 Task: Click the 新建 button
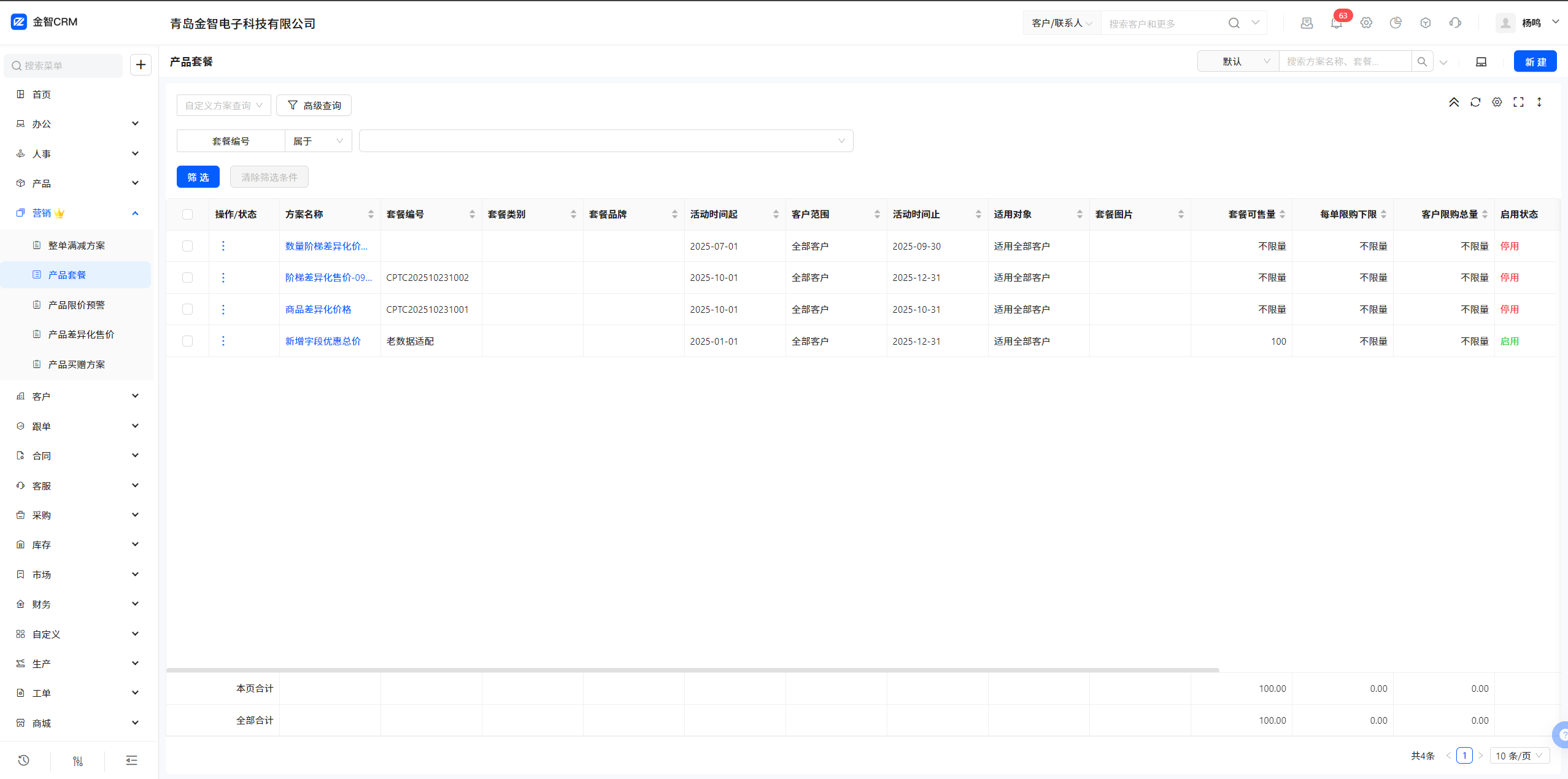(1535, 62)
